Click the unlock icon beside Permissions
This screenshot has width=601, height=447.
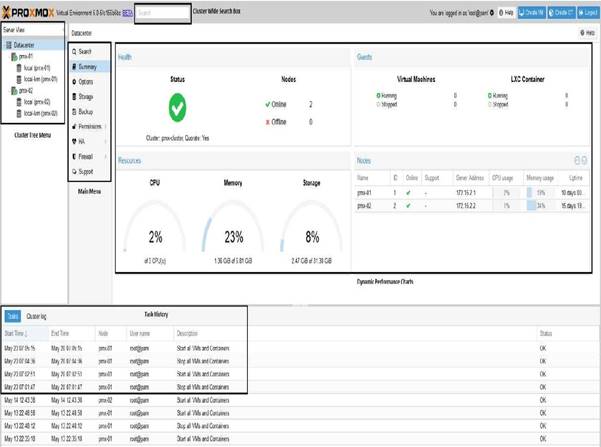tap(74, 127)
